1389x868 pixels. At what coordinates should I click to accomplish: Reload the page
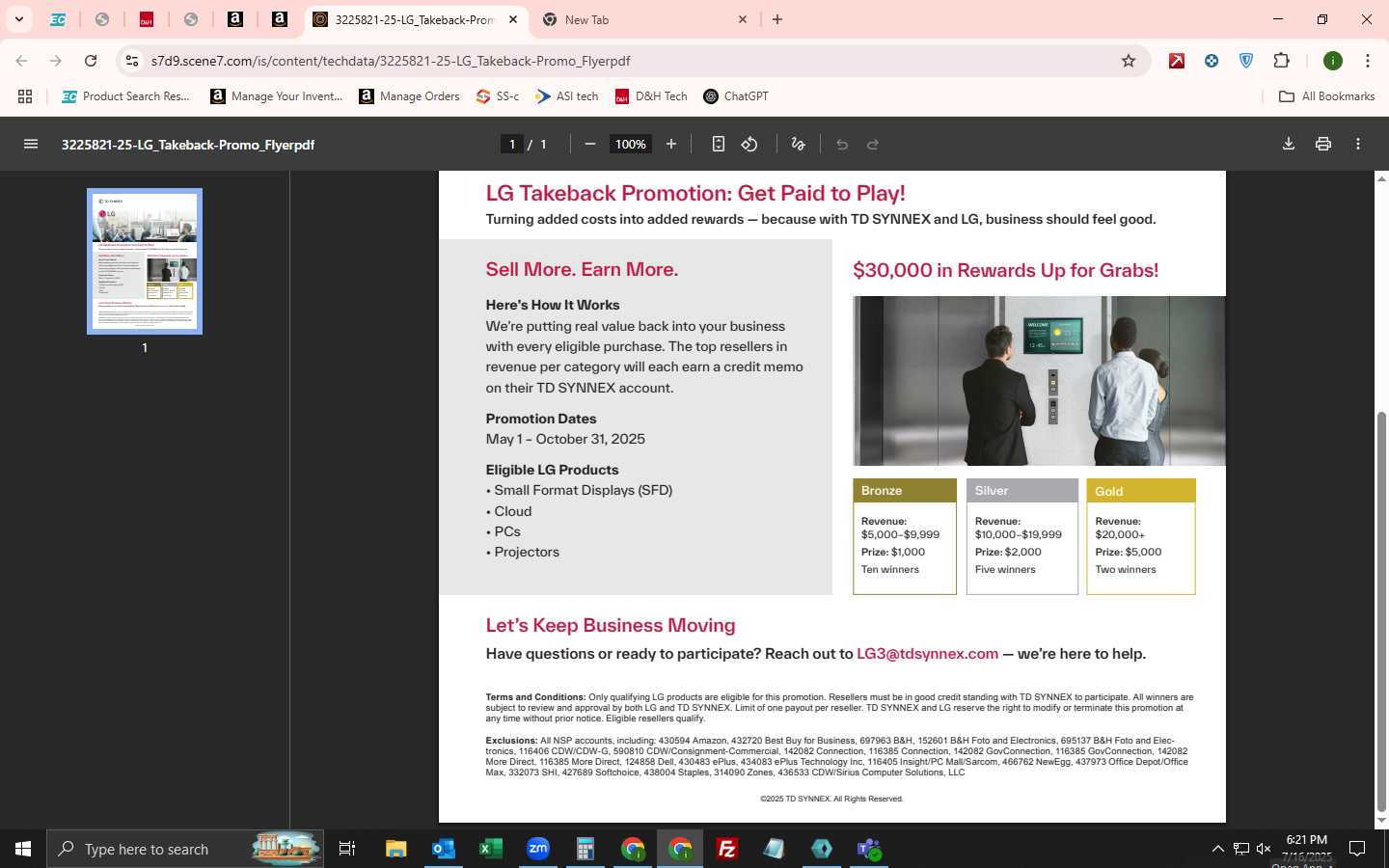point(91,61)
